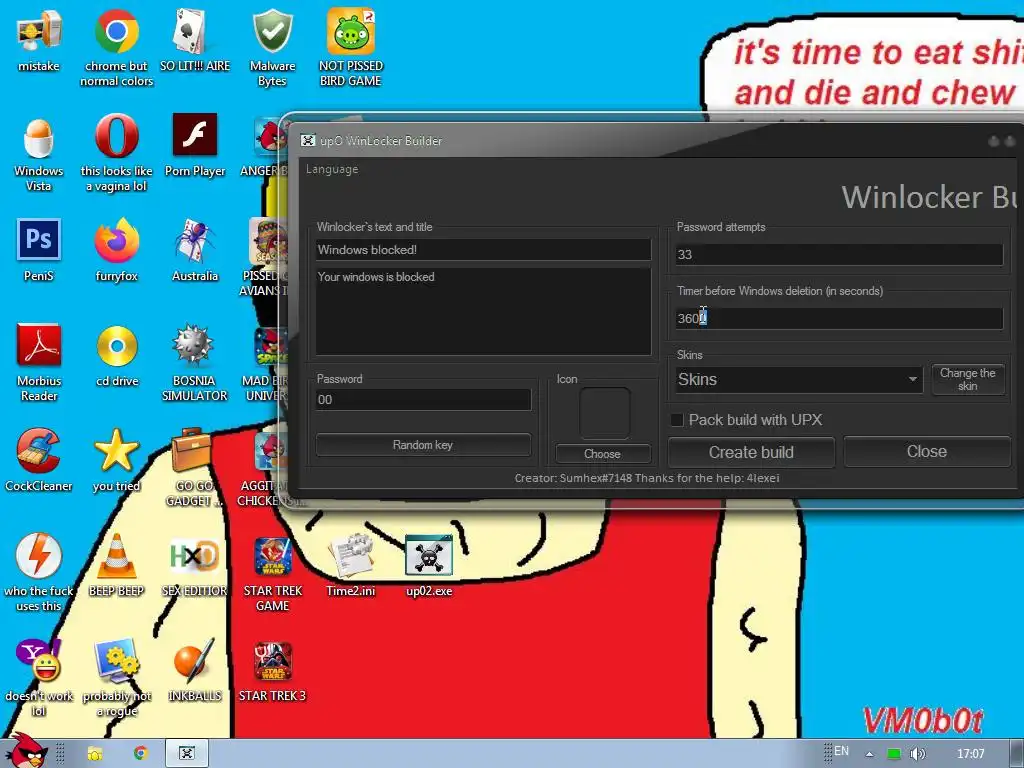1024x768 pixels.
Task: Click the Random key button
Action: (x=423, y=445)
